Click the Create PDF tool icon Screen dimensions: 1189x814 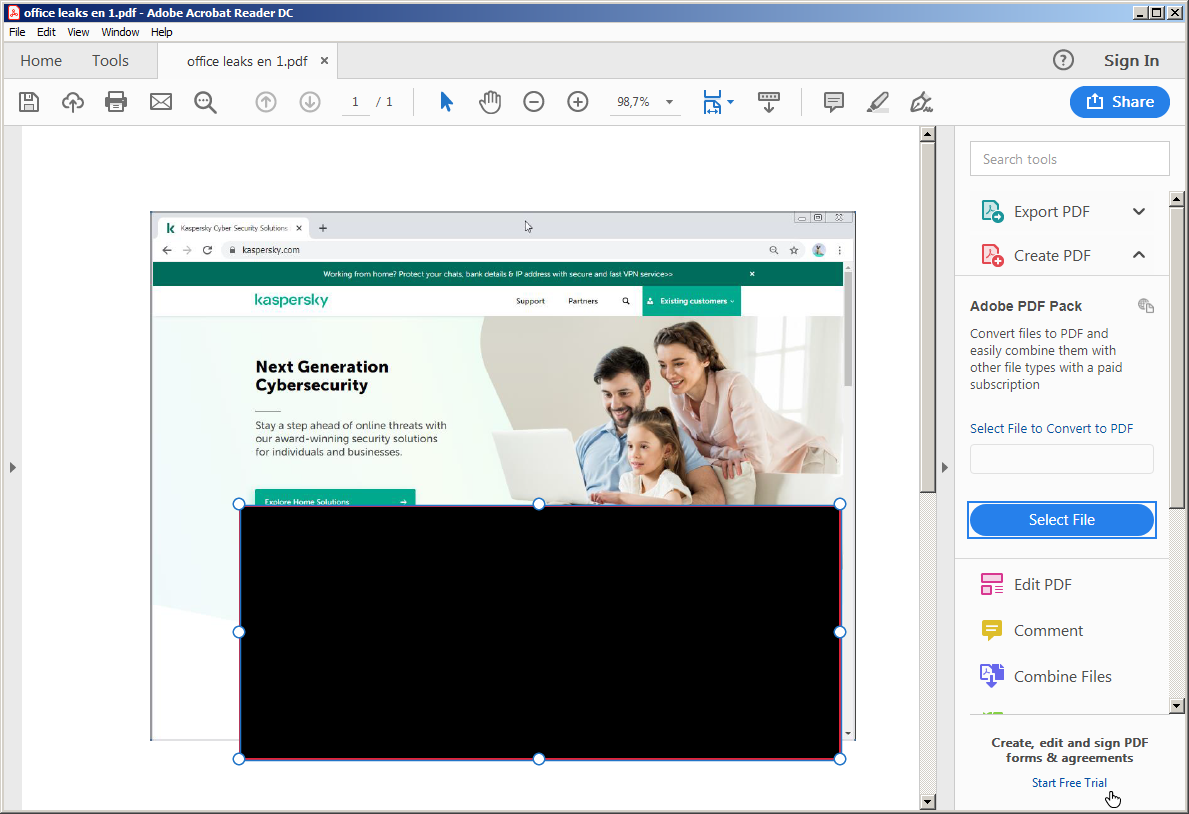pos(992,255)
